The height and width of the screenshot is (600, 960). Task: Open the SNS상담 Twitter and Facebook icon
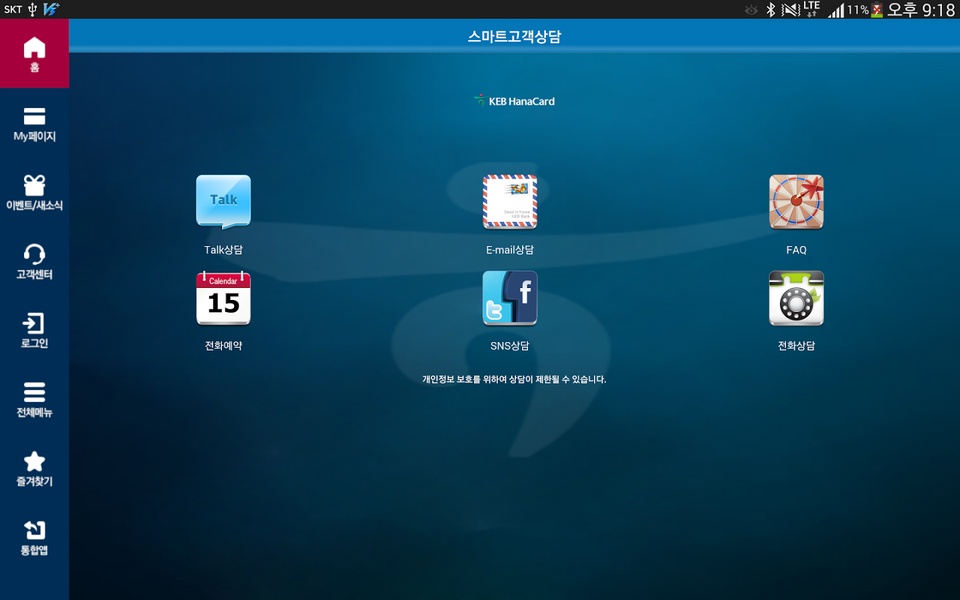pyautogui.click(x=510, y=298)
